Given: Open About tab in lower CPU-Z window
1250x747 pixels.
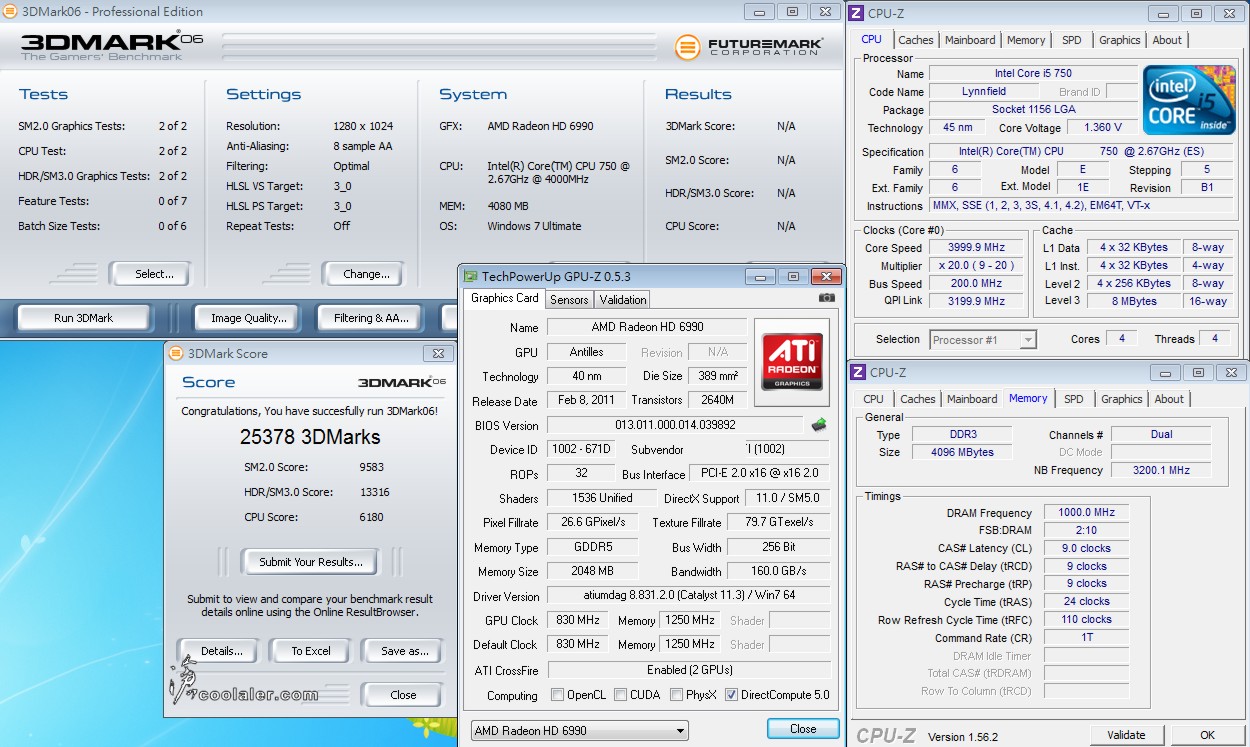Looking at the screenshot, I should click(x=1169, y=399).
